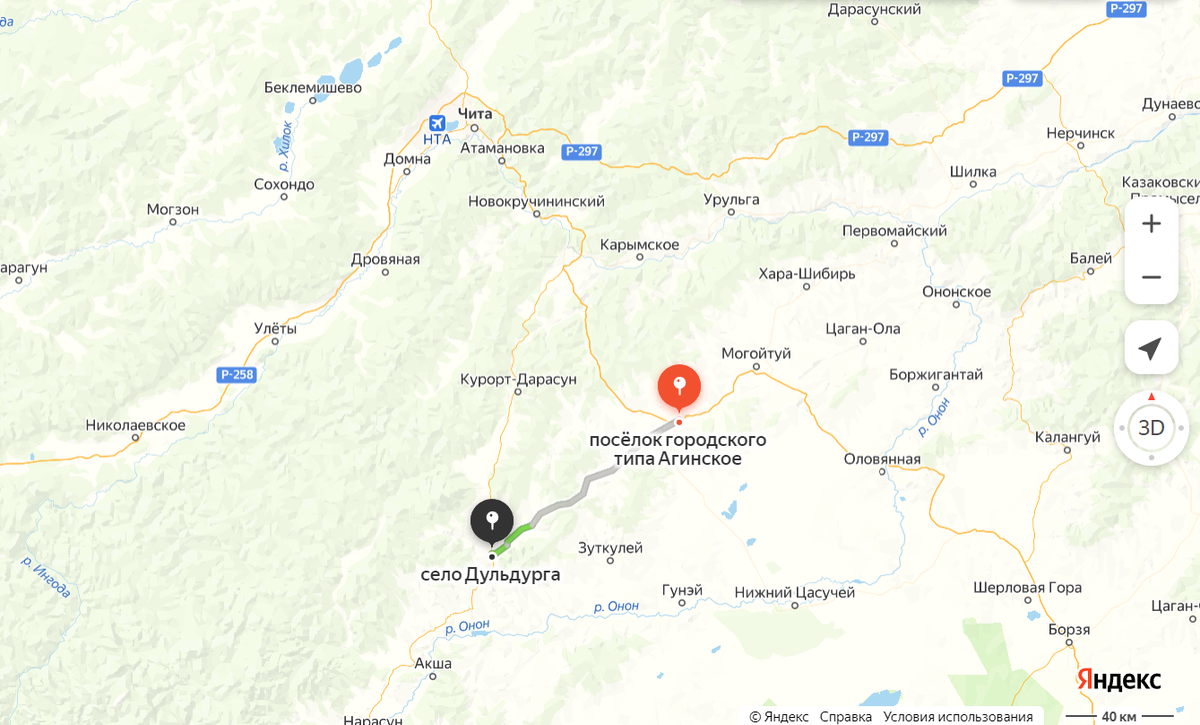
Task: Open the Яндекс logo link
Action: click(1119, 680)
